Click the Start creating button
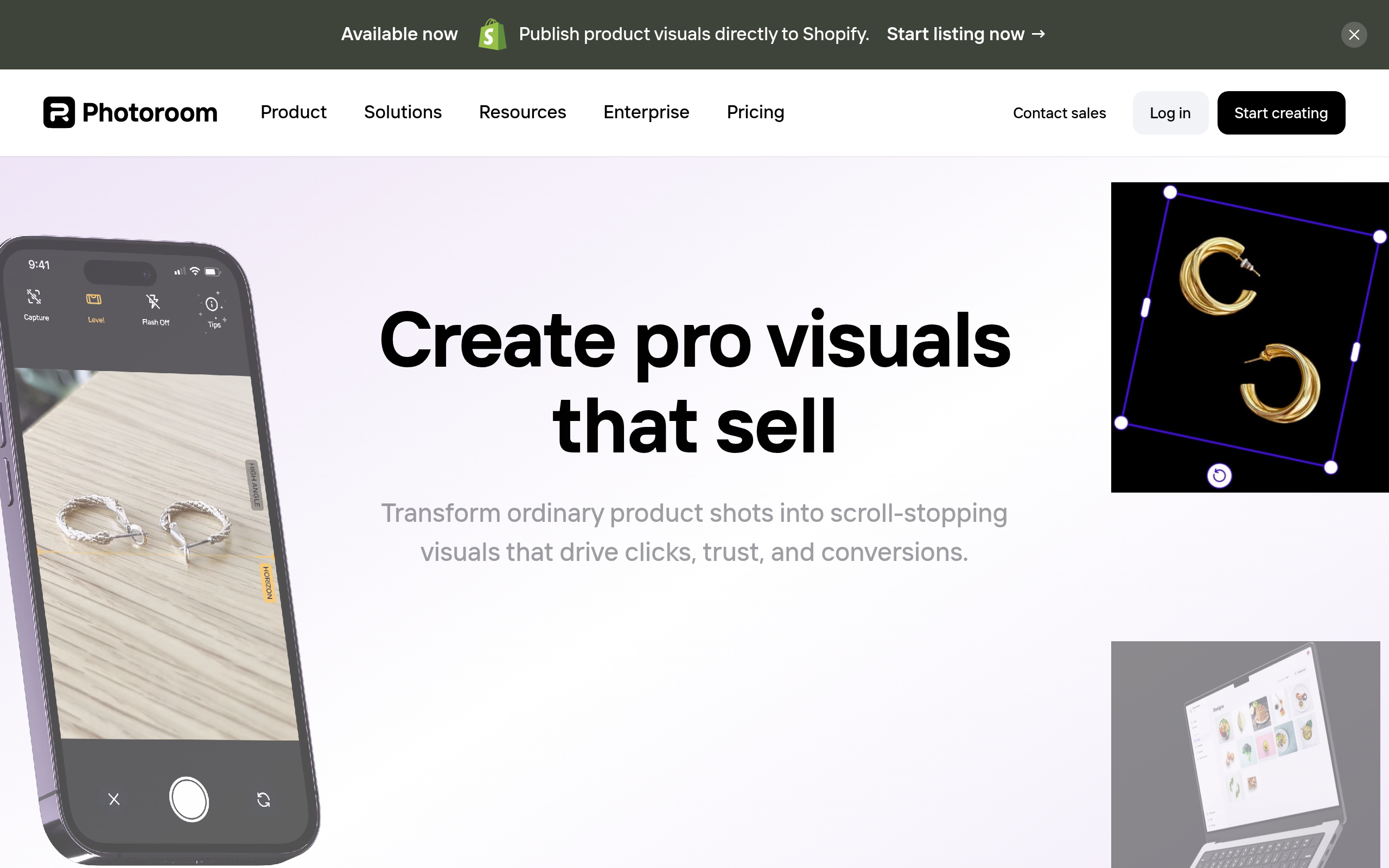Image resolution: width=1389 pixels, height=868 pixels. pos(1280,113)
